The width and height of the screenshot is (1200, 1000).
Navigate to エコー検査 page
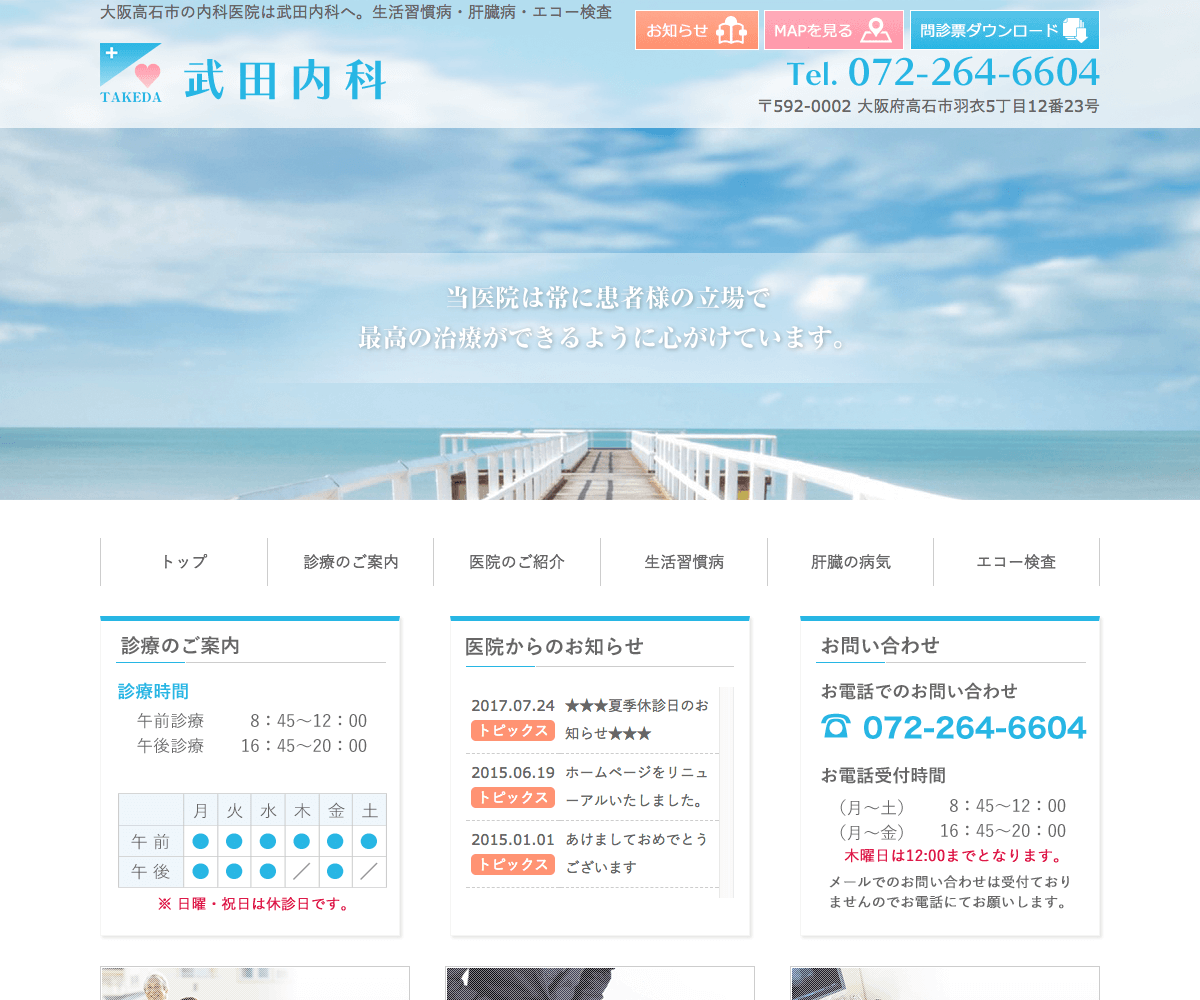tap(1016, 562)
